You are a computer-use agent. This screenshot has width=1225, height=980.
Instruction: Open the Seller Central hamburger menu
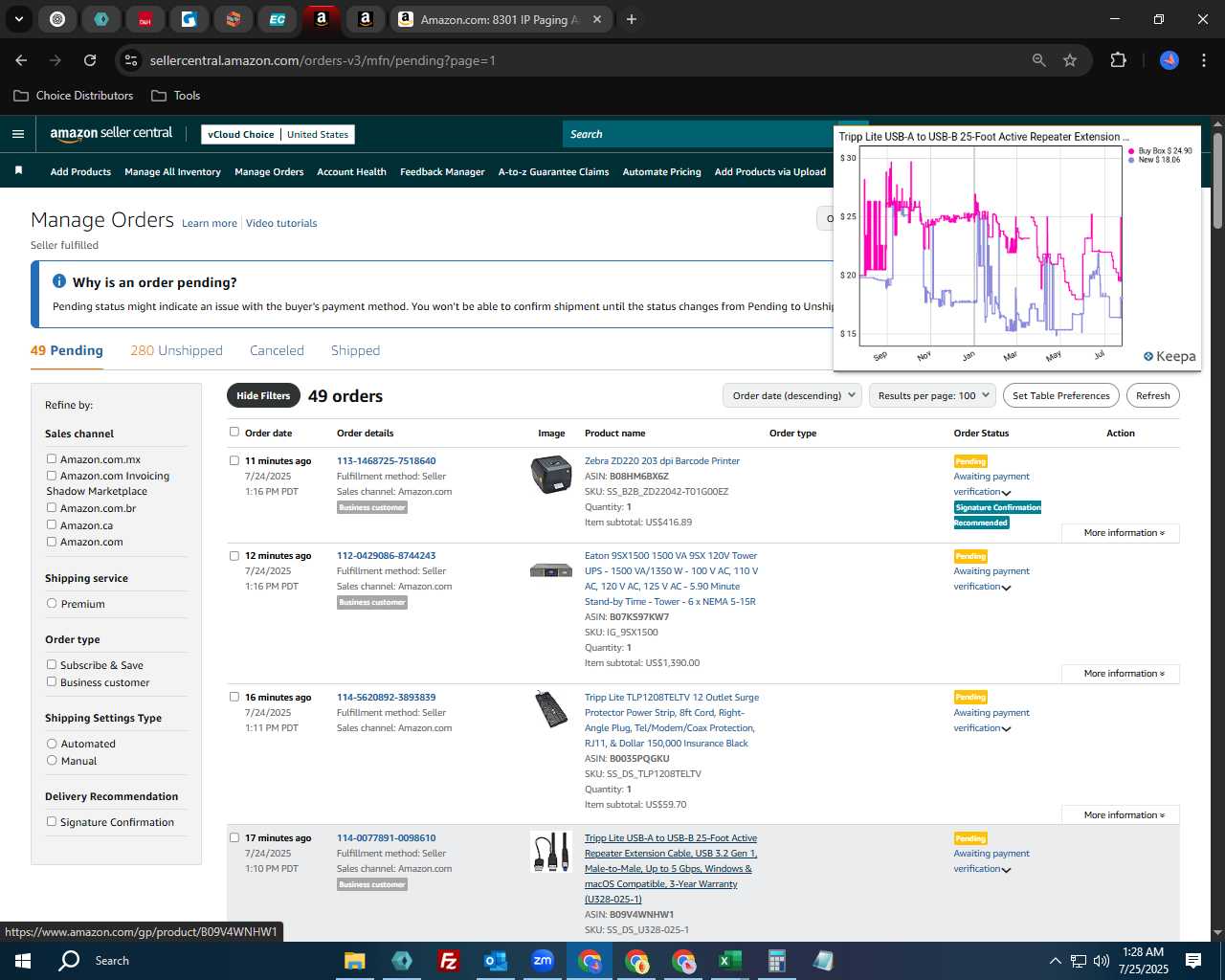click(x=17, y=134)
